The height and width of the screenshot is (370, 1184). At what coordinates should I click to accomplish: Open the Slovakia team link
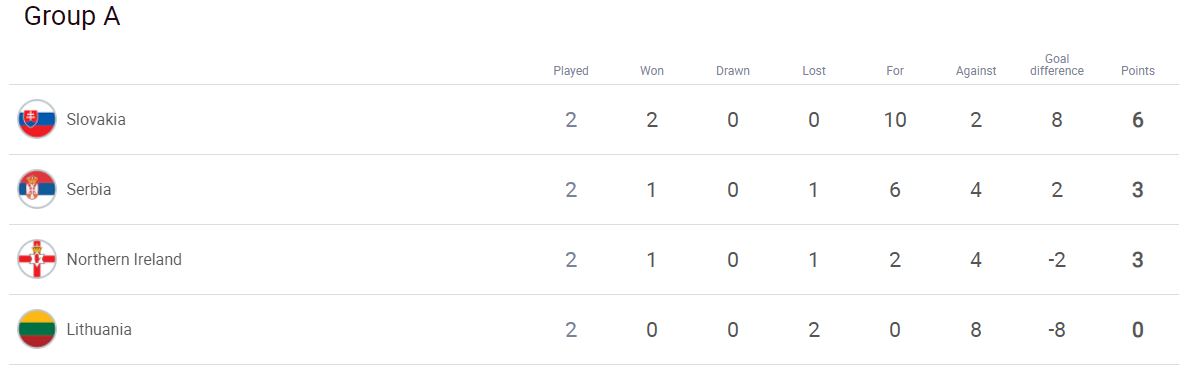96,119
